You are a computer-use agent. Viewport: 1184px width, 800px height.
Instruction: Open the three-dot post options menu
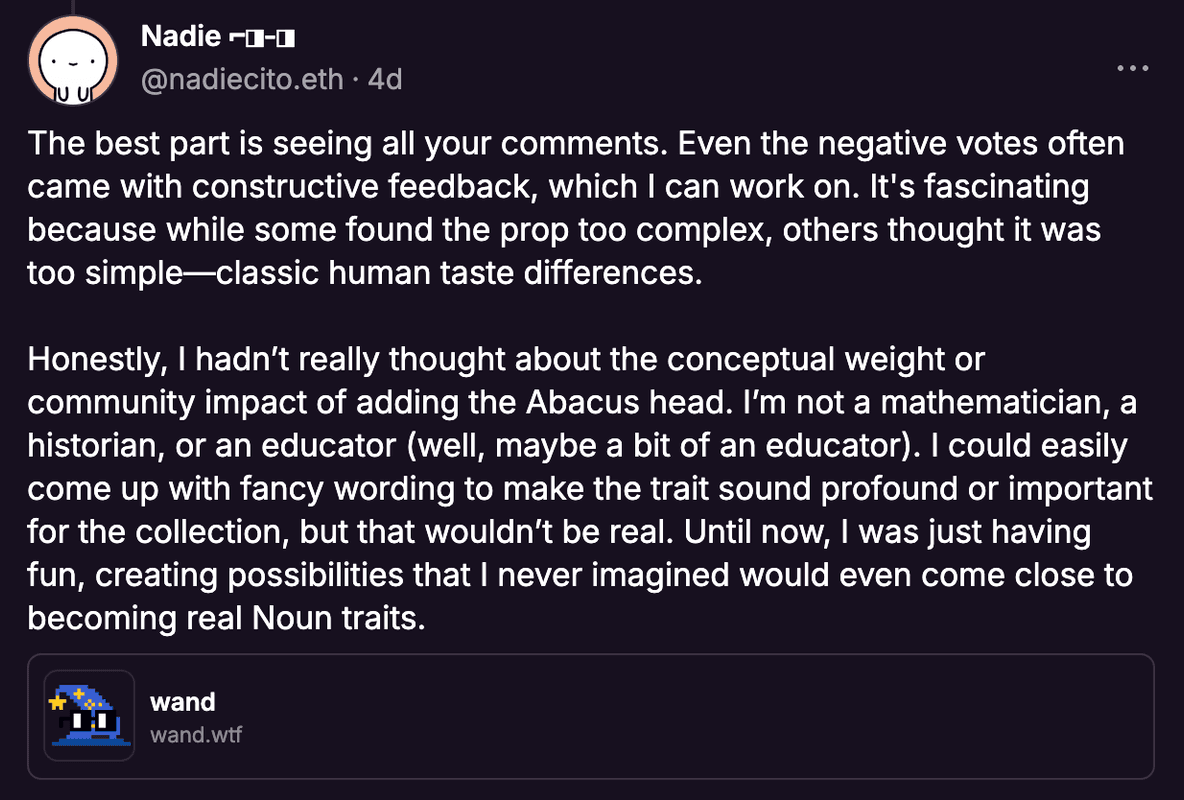coord(1132,68)
